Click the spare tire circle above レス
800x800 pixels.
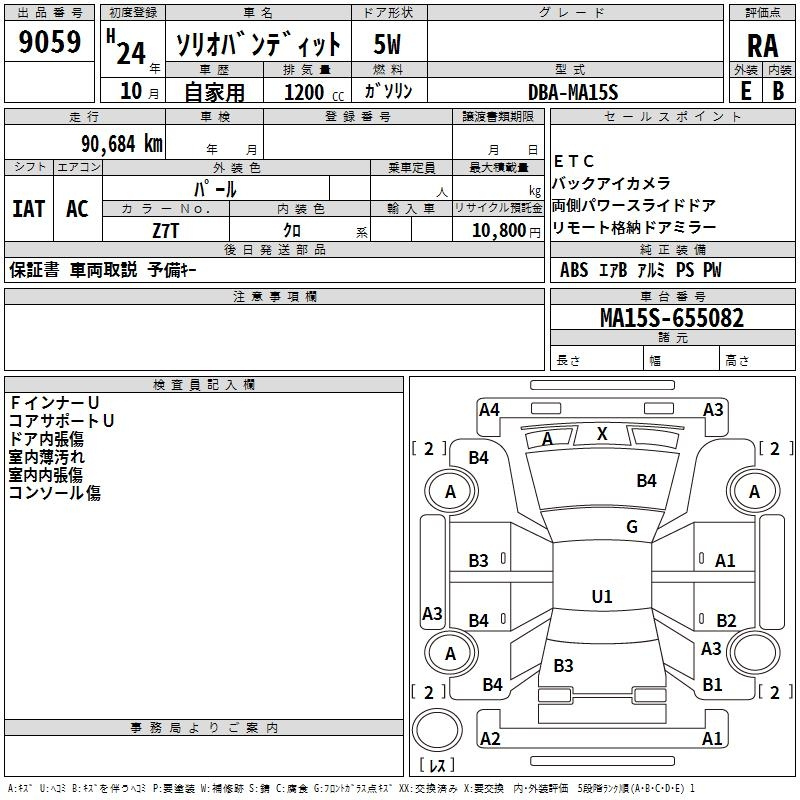click(x=438, y=731)
